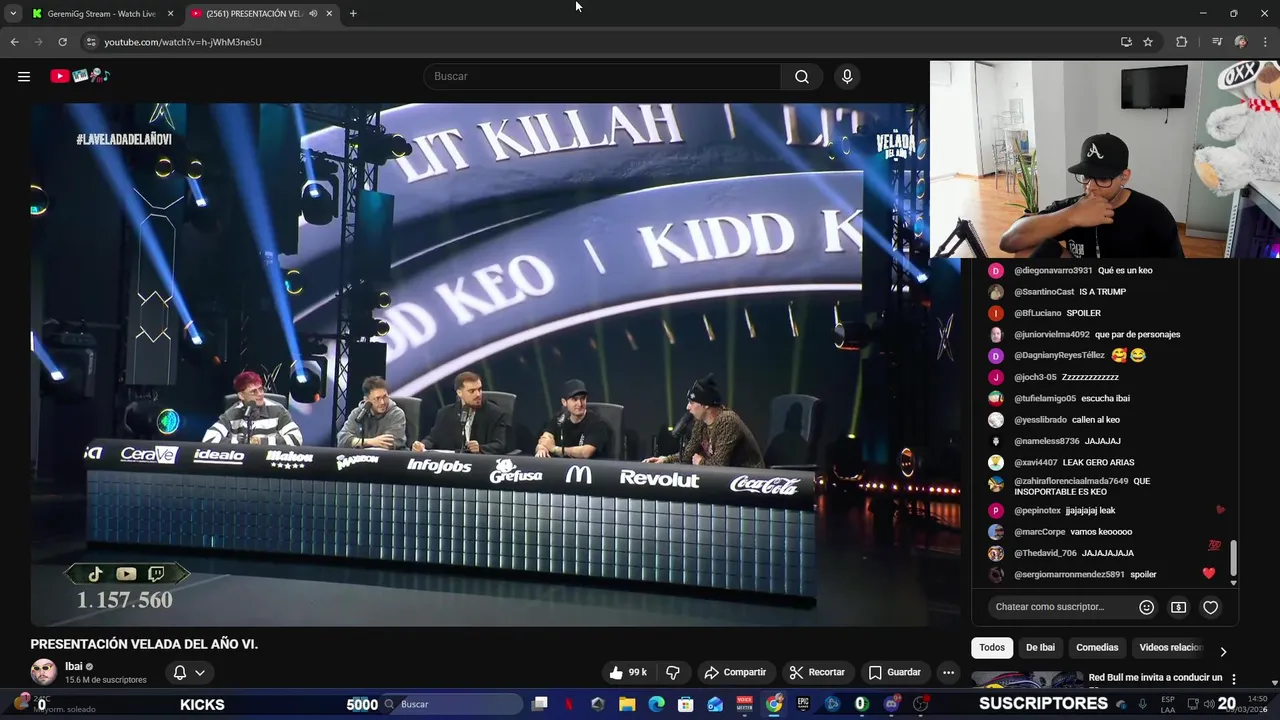Click the video title PRESENTACIÓN VELADA DEL AÑO VI

[144, 644]
